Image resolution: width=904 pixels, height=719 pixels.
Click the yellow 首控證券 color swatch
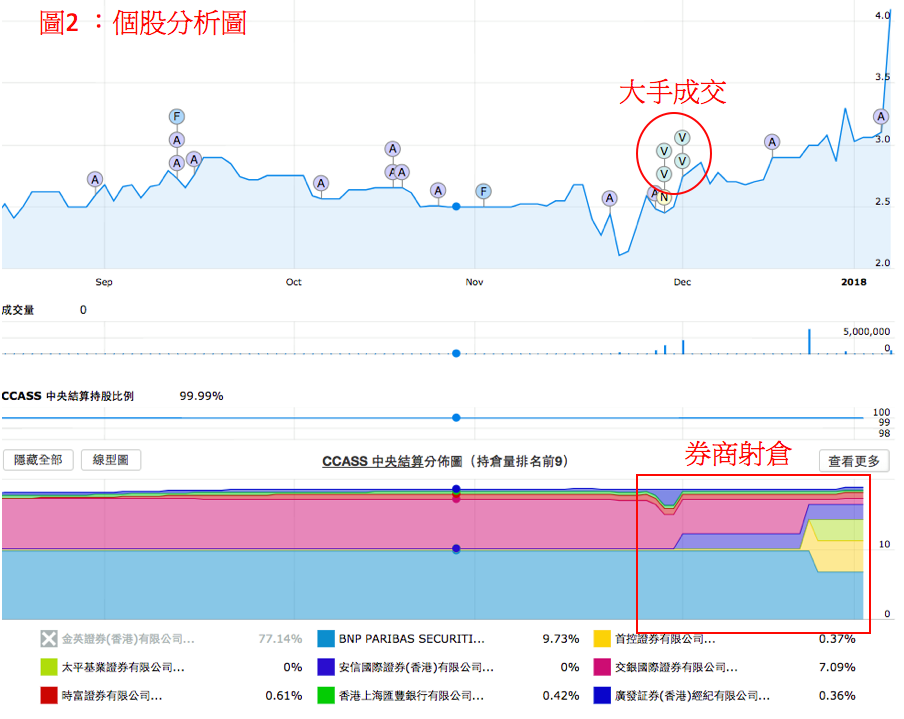pyautogui.click(x=602, y=639)
